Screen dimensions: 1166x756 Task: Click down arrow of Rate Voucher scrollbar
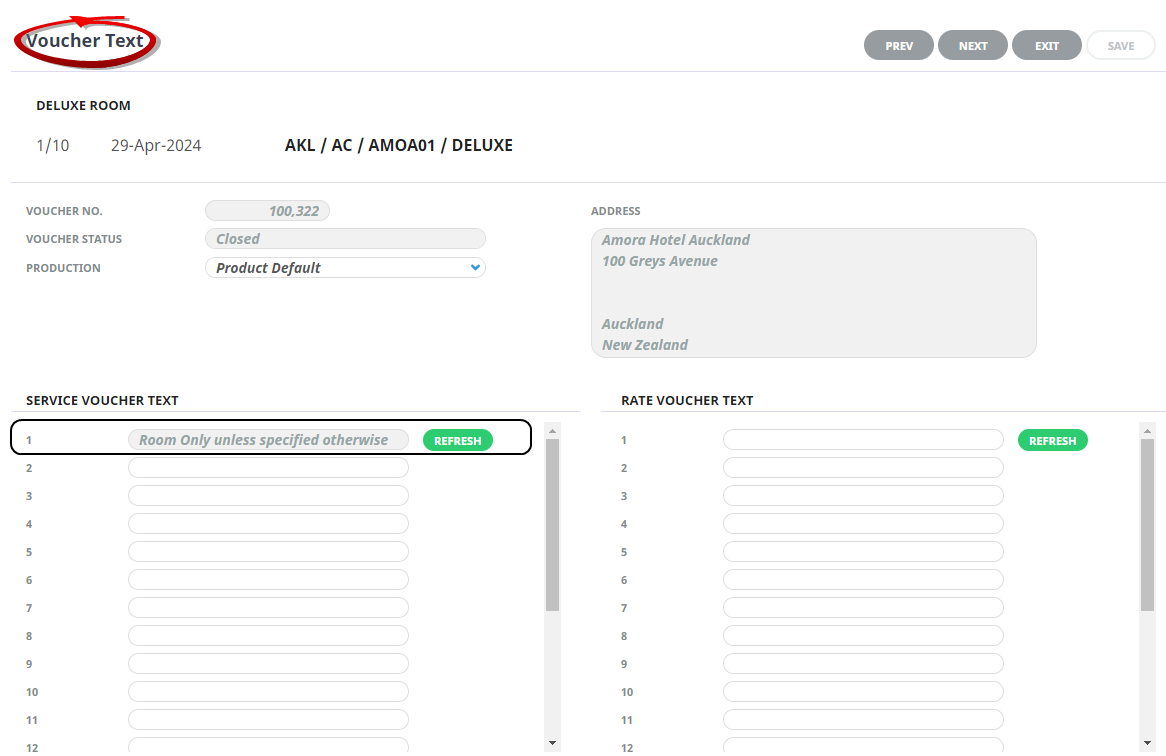[x=1147, y=743]
